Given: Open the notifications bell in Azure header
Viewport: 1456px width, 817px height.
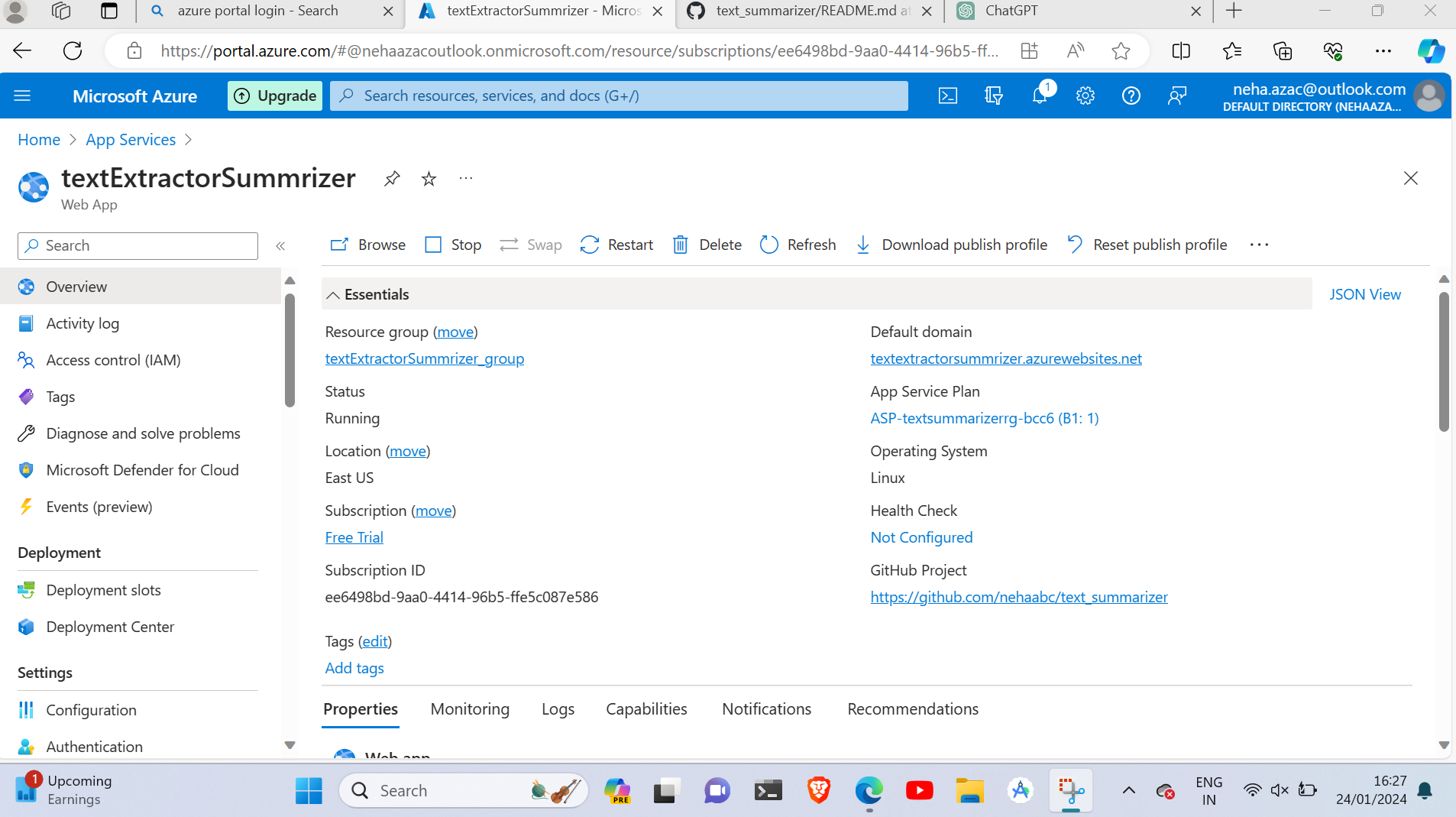Looking at the screenshot, I should [x=1040, y=96].
